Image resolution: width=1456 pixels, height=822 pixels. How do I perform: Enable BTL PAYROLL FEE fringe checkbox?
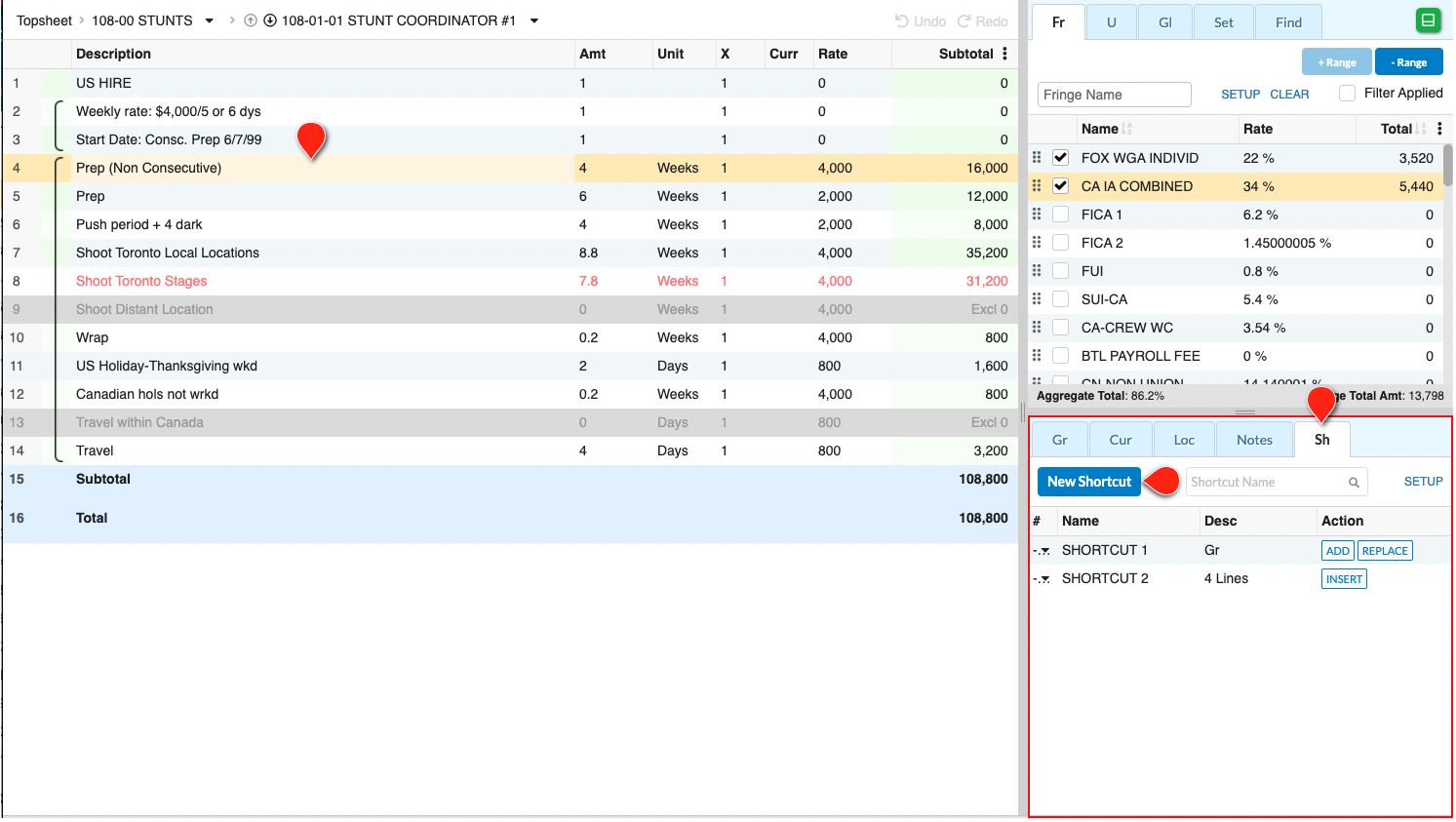click(1061, 355)
